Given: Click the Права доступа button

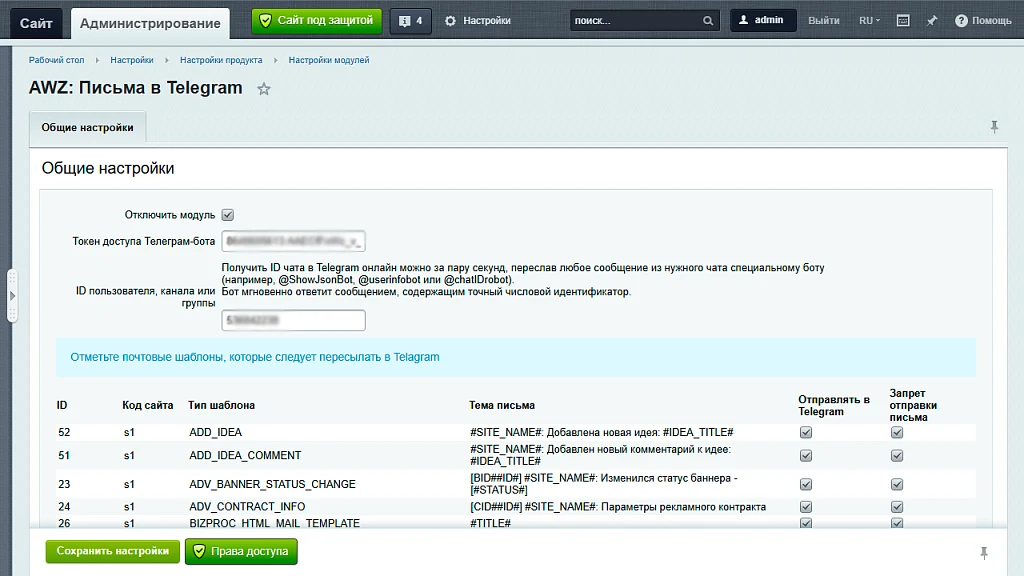Looking at the screenshot, I should (241, 551).
